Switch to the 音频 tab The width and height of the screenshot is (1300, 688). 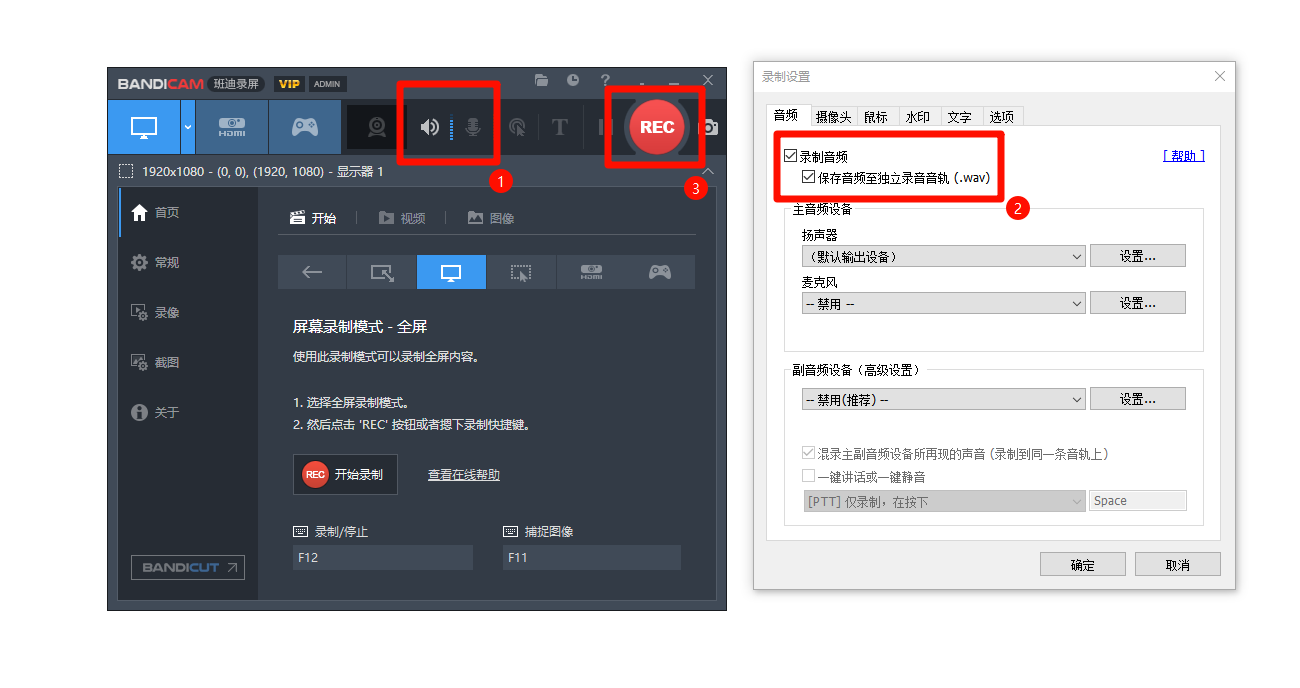tap(787, 115)
